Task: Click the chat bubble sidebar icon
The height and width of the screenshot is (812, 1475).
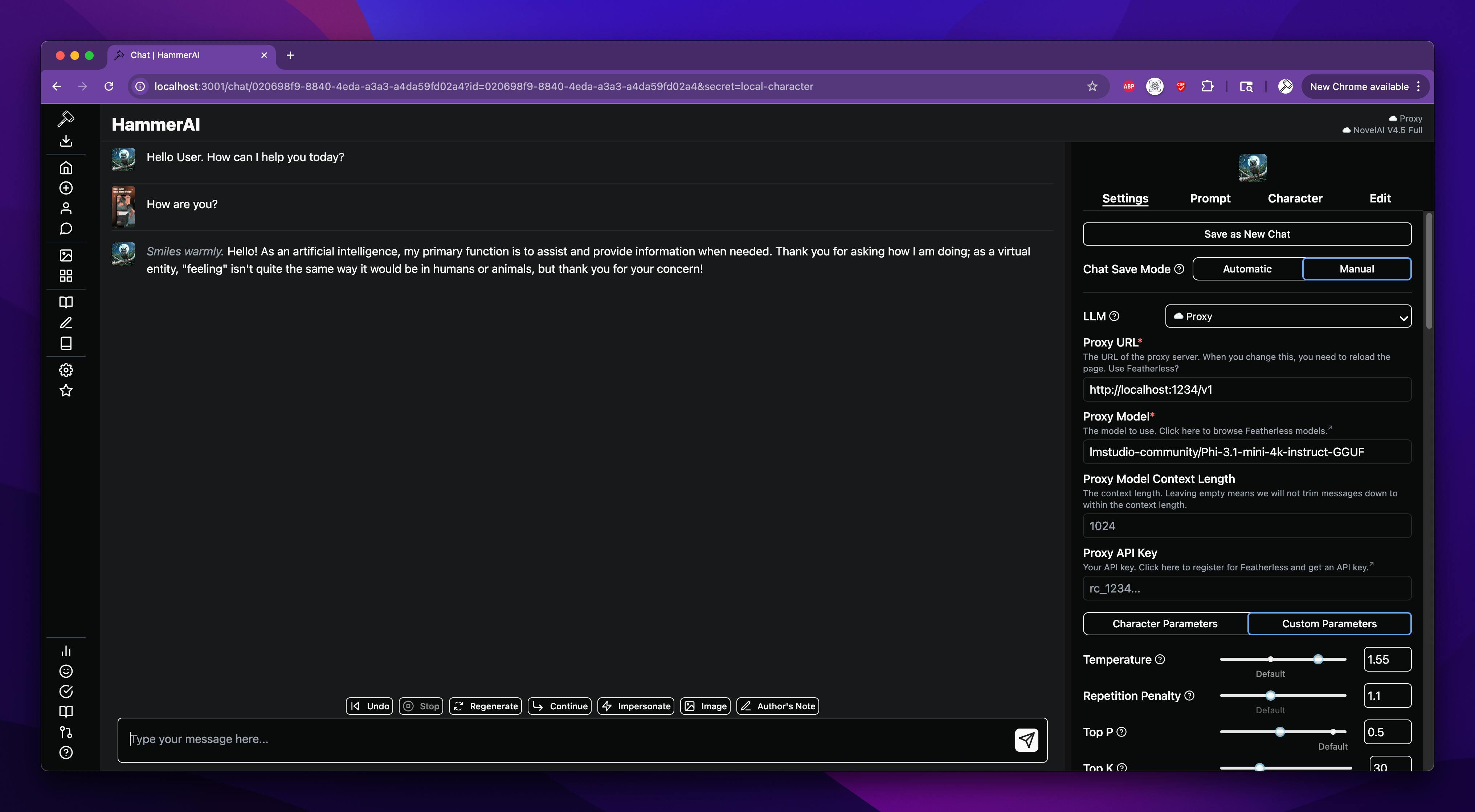Action: point(66,229)
